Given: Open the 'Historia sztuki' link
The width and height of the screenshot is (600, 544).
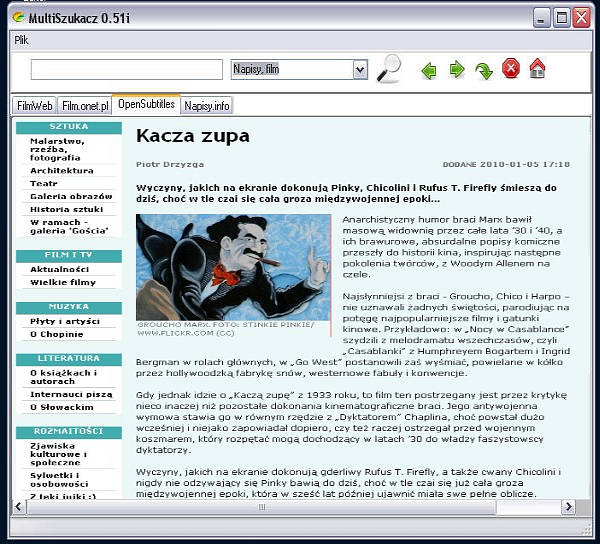Looking at the screenshot, I should (x=67, y=209).
